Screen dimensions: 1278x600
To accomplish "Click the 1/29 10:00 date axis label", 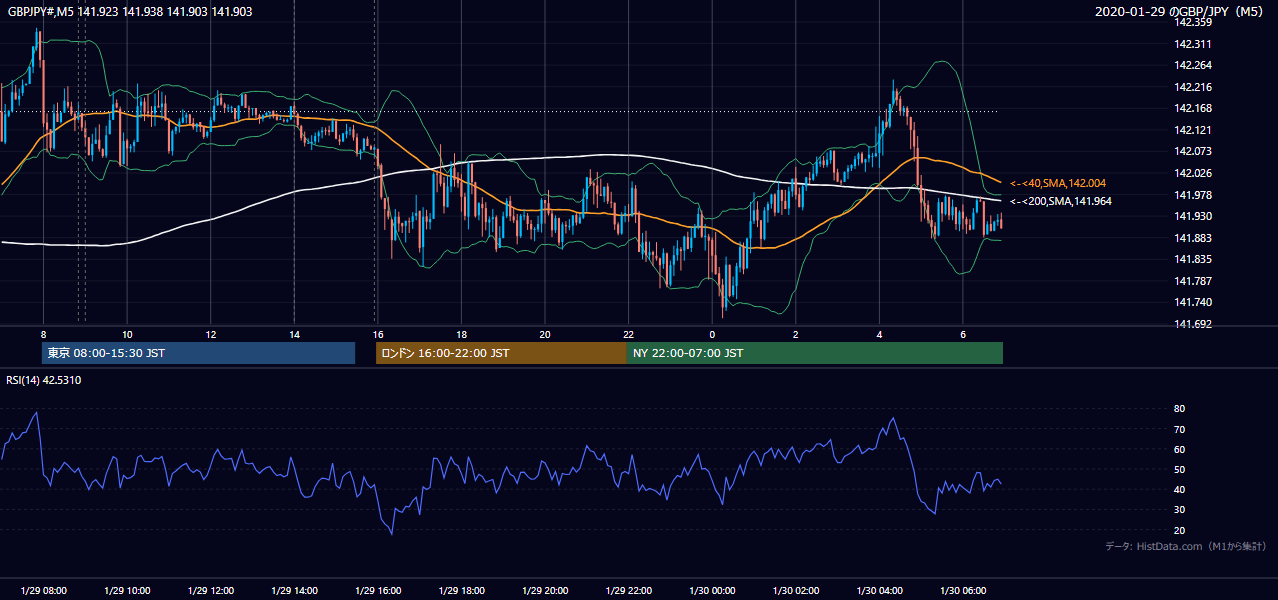I will [x=127, y=590].
